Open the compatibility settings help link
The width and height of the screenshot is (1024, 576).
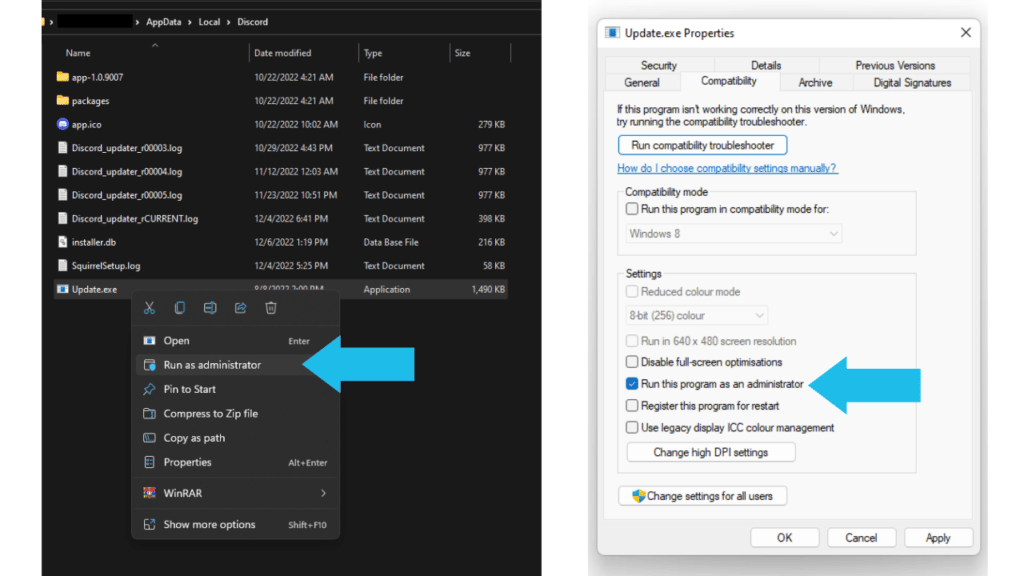(x=727, y=168)
